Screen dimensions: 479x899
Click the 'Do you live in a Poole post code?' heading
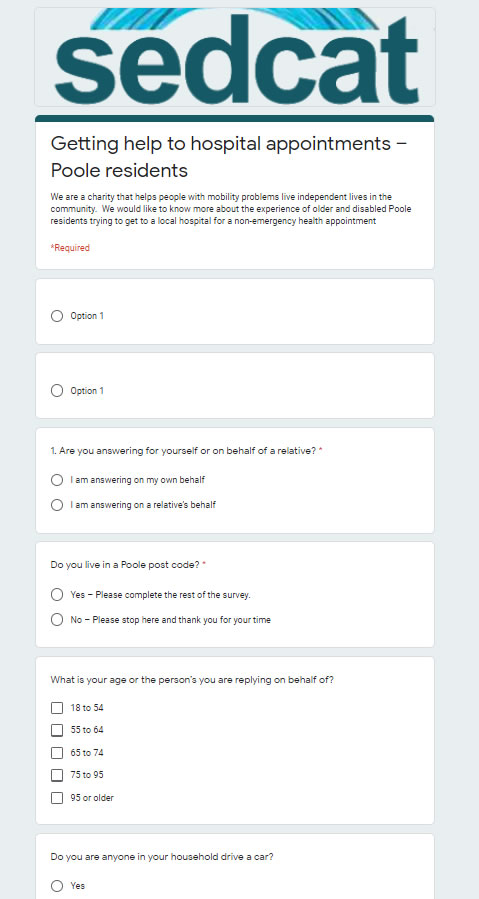pyautogui.click(x=128, y=565)
